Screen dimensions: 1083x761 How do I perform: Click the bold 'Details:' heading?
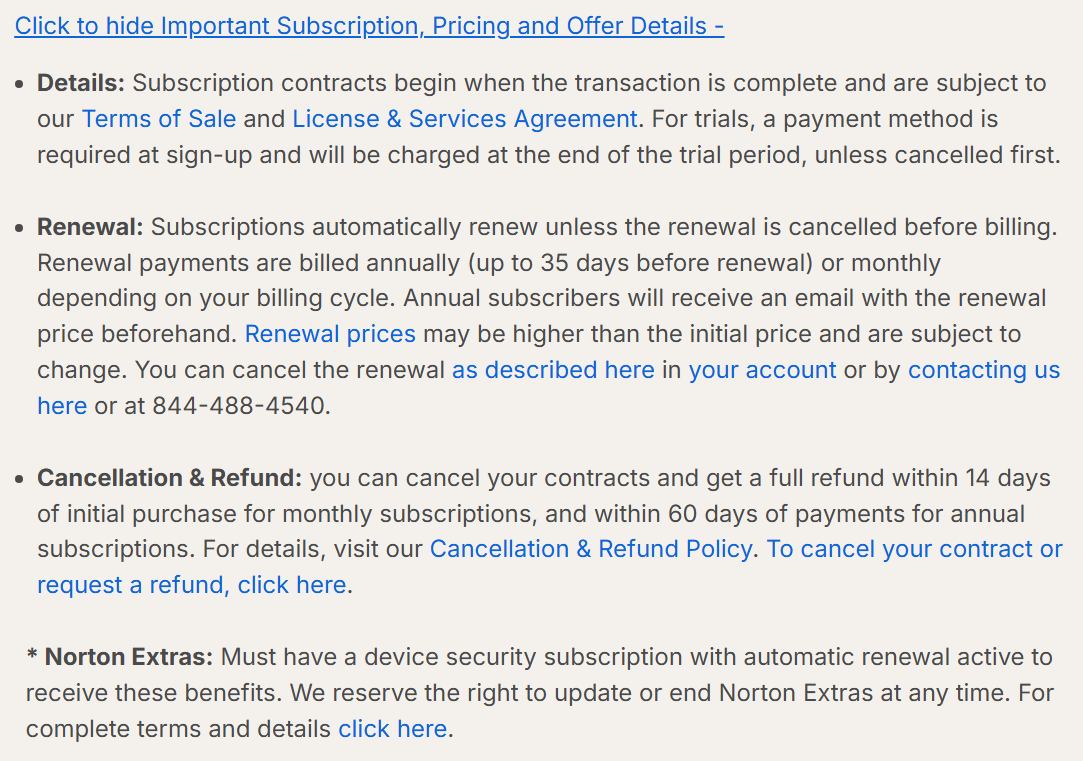[x=81, y=83]
